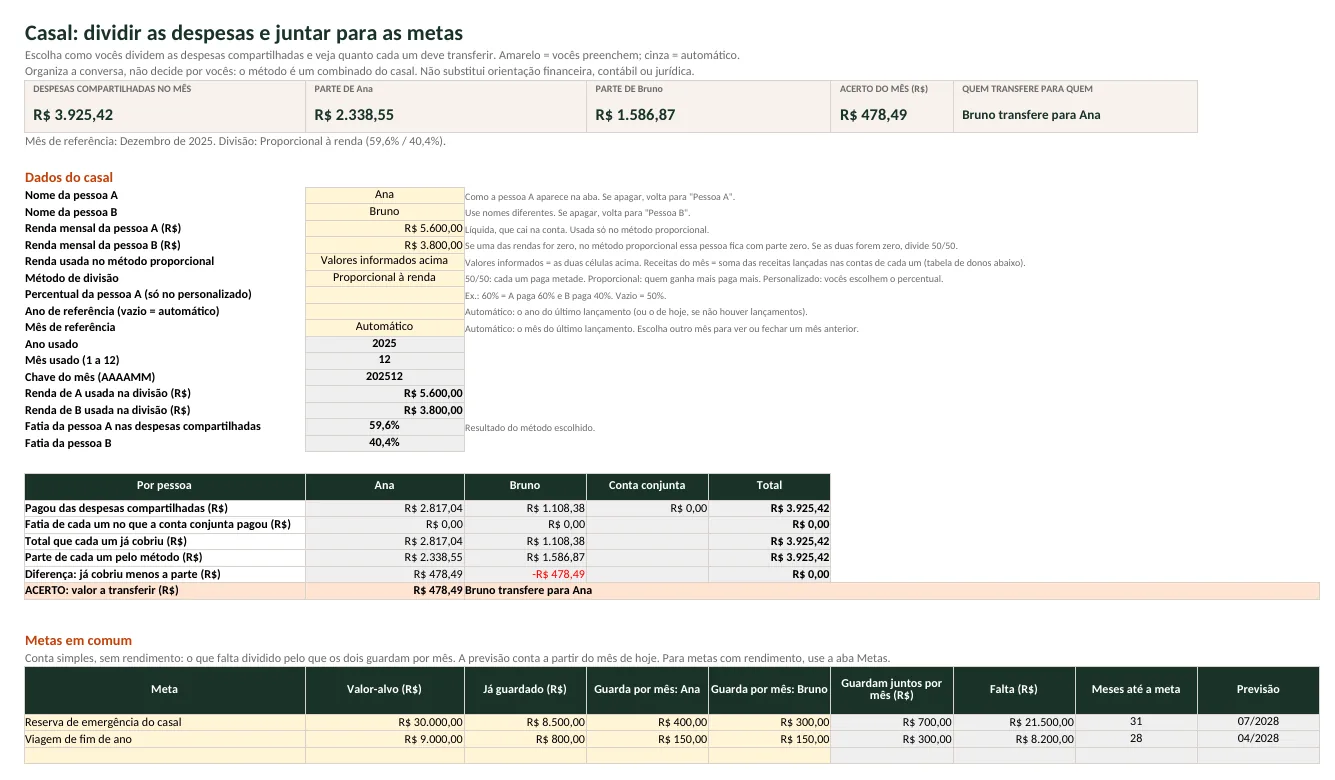Select the "Proporcional à renda" método de divisão cell

coord(385,278)
